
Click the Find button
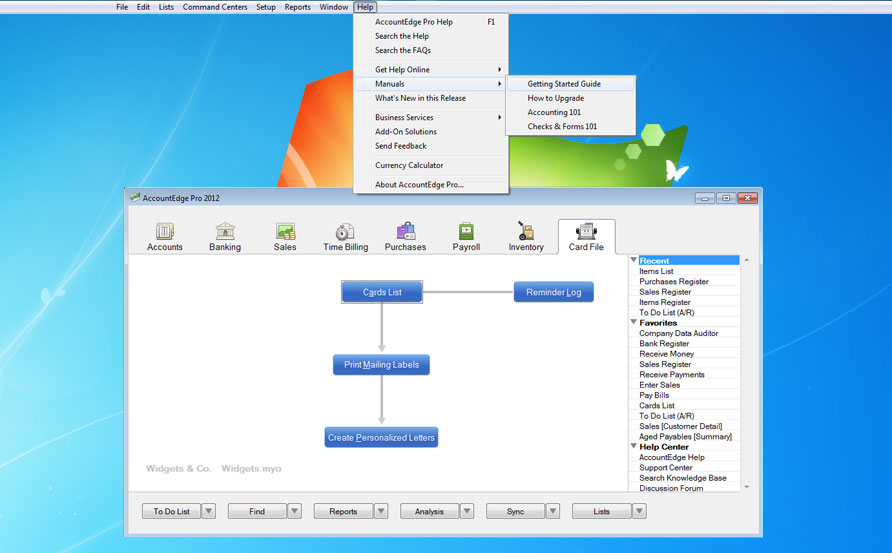[257, 511]
